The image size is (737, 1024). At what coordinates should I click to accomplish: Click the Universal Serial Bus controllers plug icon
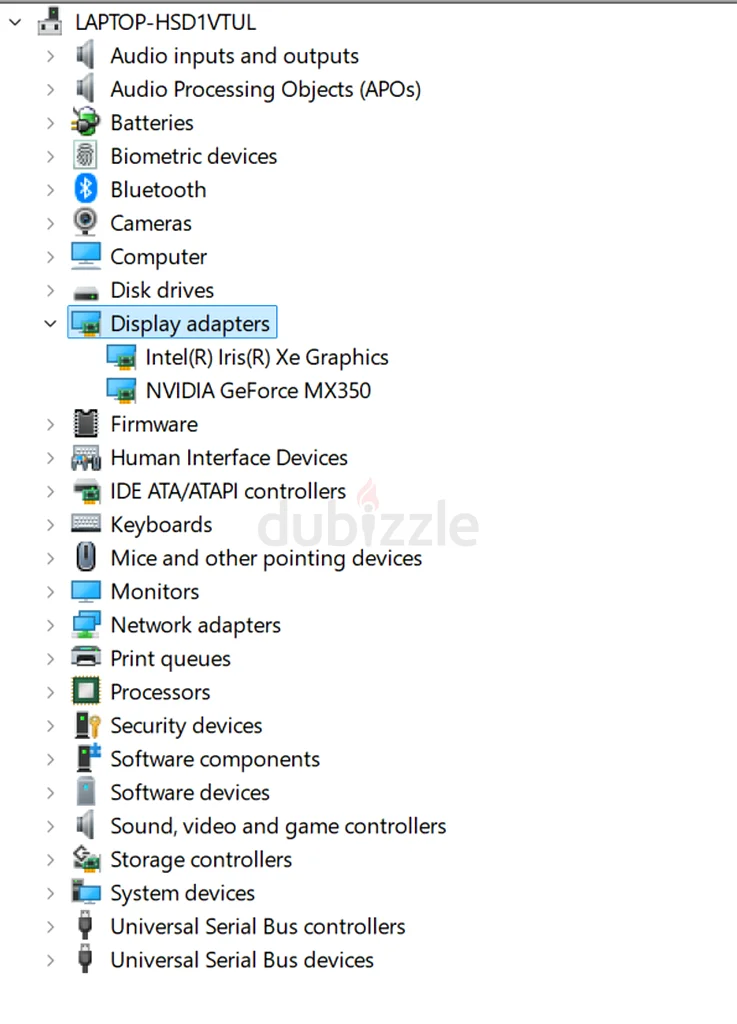pyautogui.click(x=84, y=926)
